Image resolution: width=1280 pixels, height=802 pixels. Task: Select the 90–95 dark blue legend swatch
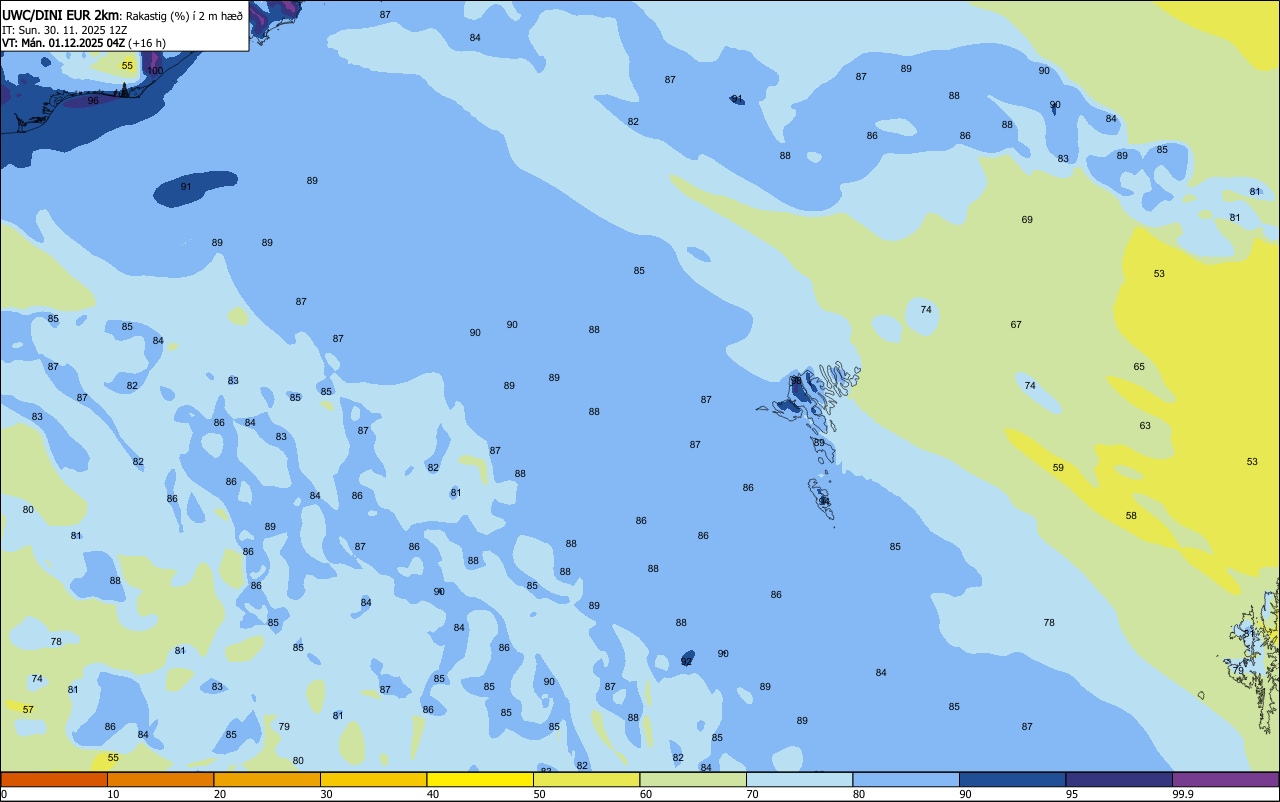pyautogui.click(x=1012, y=779)
